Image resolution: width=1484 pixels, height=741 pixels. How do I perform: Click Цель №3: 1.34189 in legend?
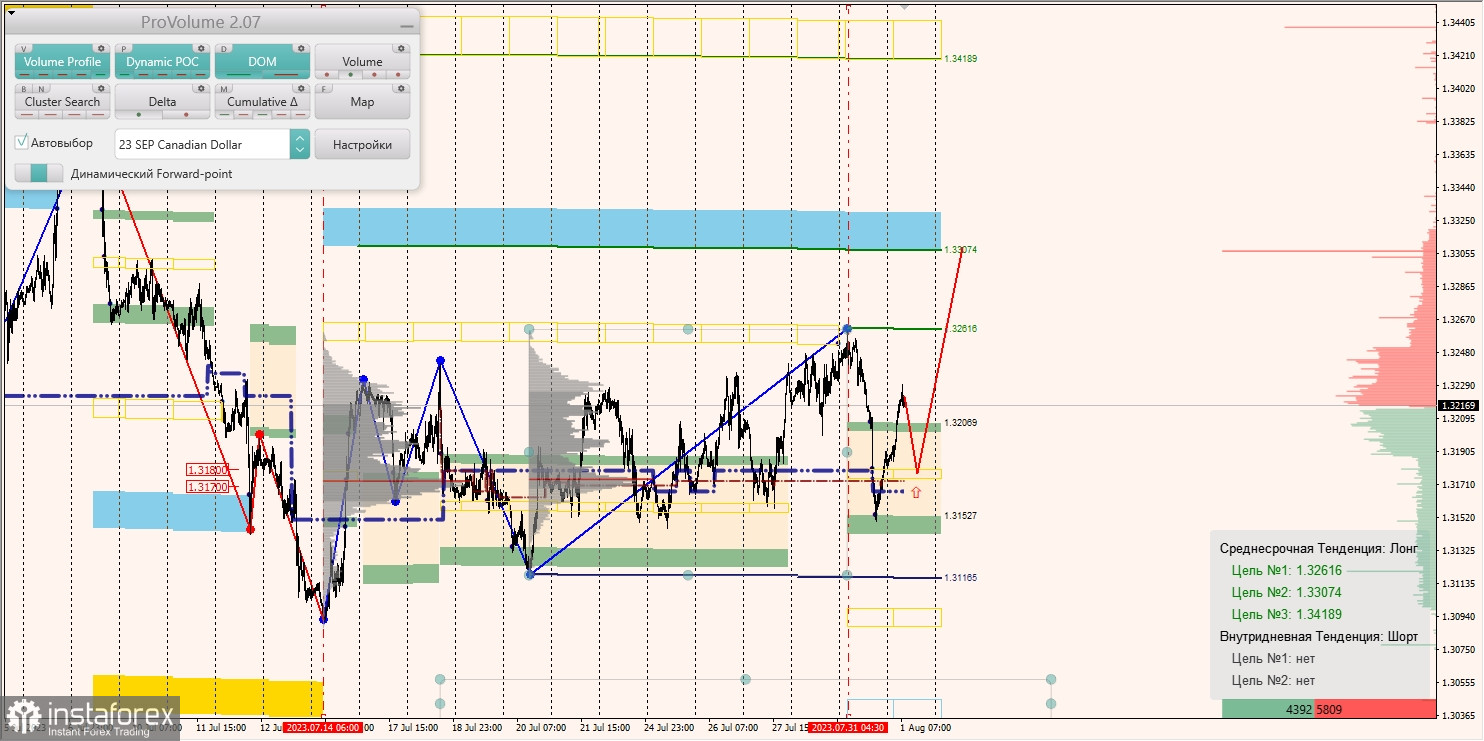1287,614
